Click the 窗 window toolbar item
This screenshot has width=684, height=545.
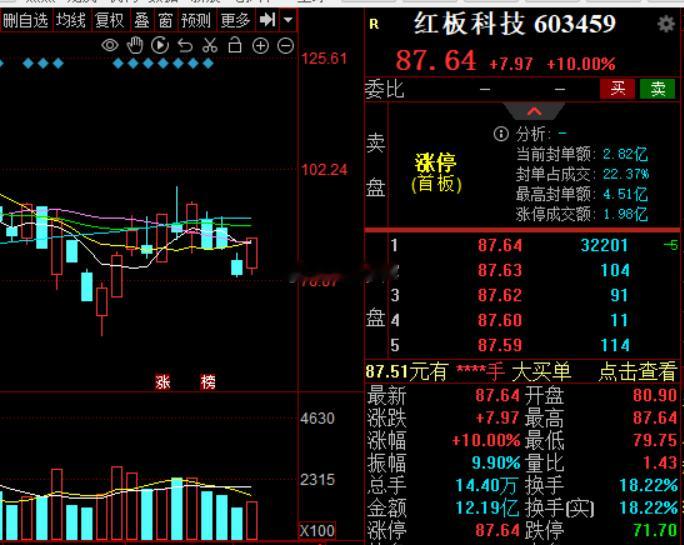coord(165,20)
